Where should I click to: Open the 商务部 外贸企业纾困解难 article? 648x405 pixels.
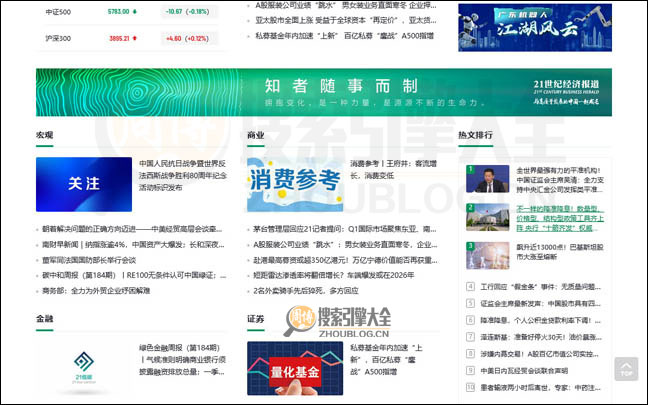pyautogui.click(x=96, y=291)
